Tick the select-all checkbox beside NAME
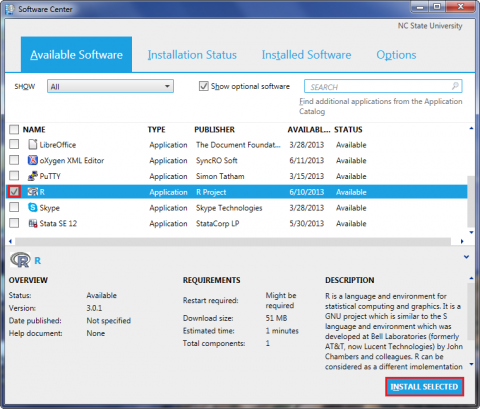 (14, 129)
